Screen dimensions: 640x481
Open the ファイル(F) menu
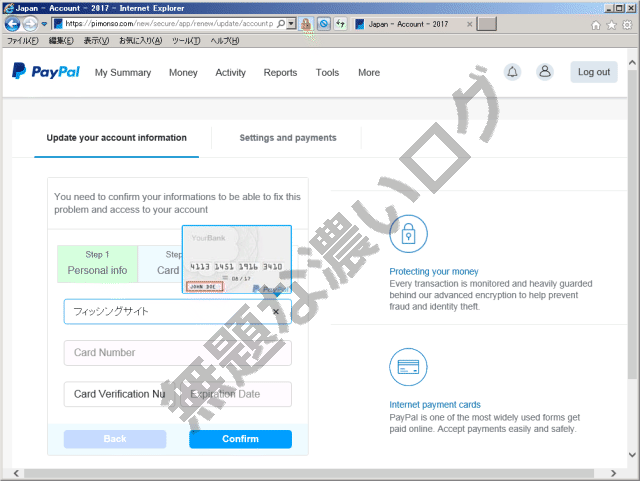tap(23, 41)
